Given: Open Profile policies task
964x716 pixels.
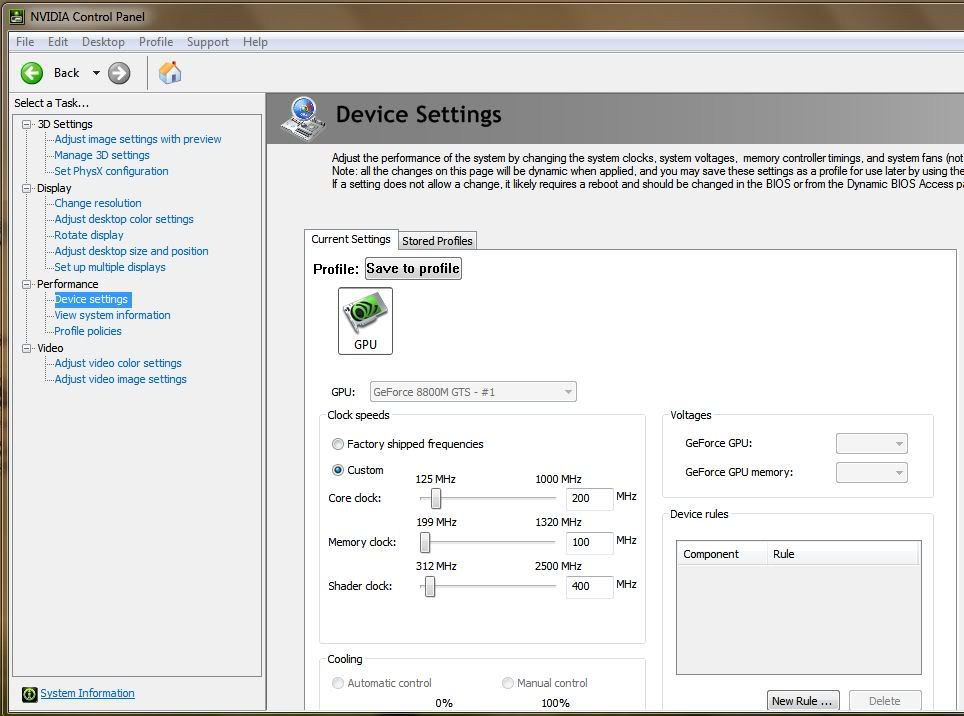Looking at the screenshot, I should (x=87, y=331).
